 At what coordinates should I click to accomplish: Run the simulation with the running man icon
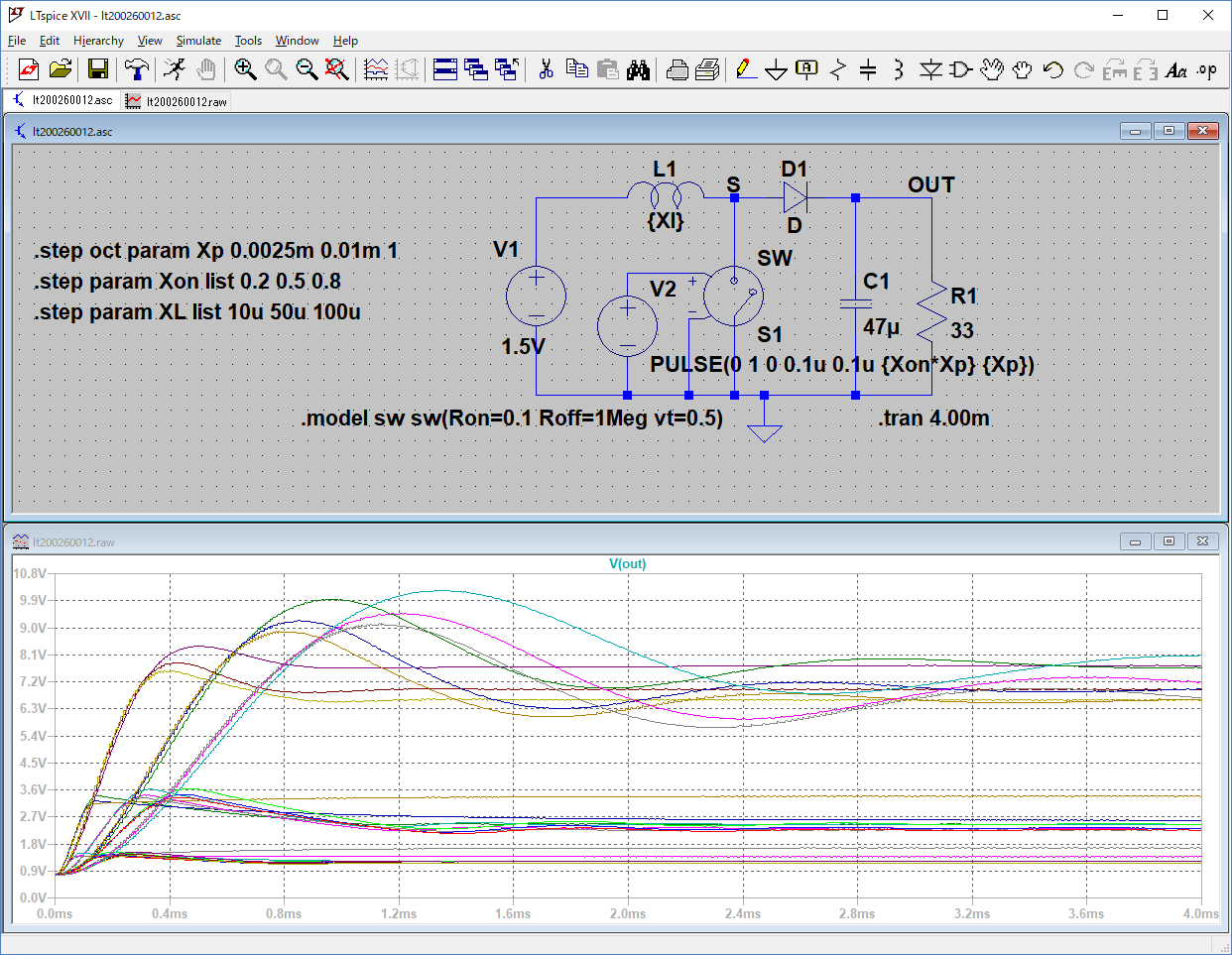pos(175,69)
